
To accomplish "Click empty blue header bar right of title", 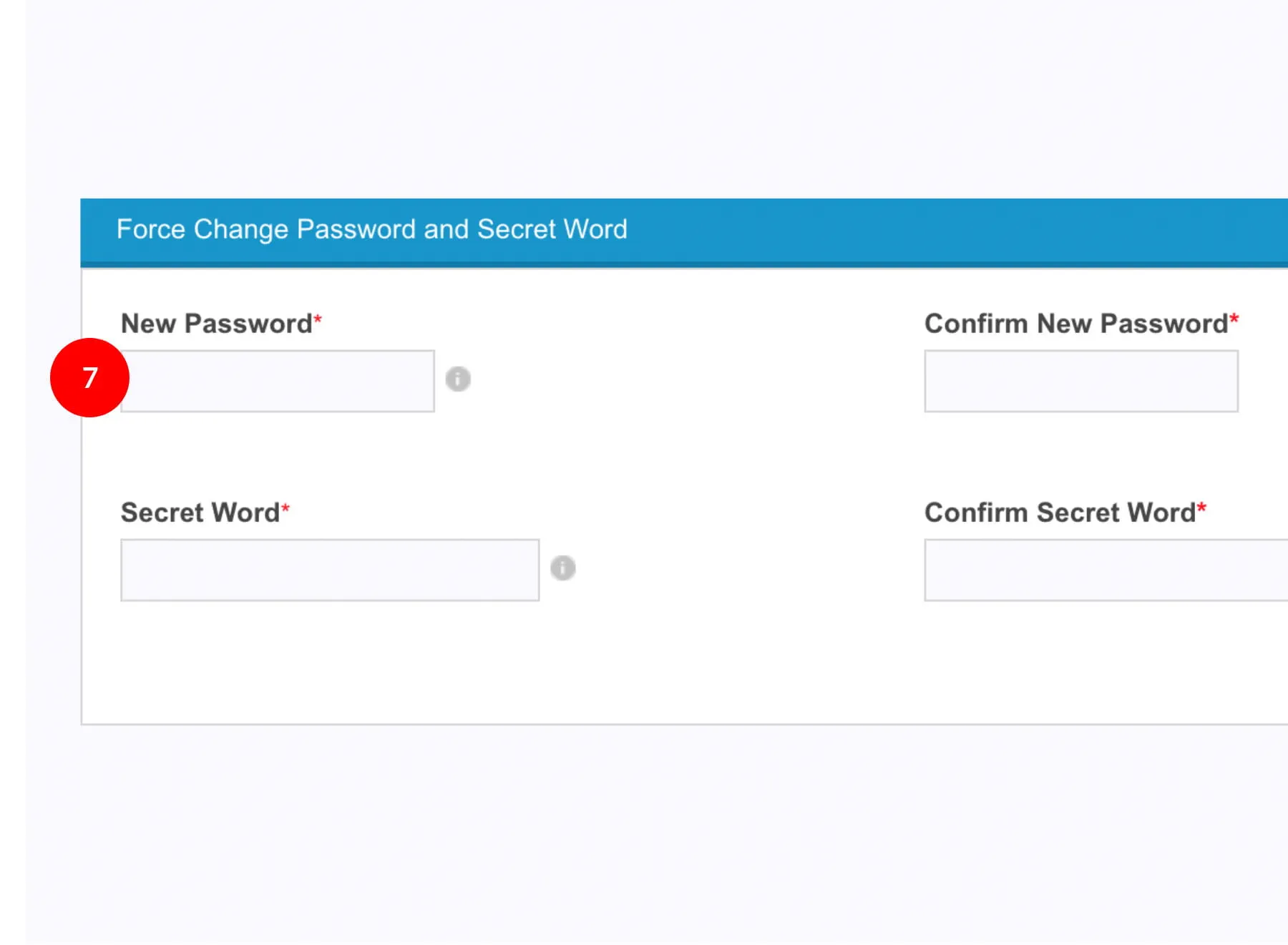I will (930, 229).
